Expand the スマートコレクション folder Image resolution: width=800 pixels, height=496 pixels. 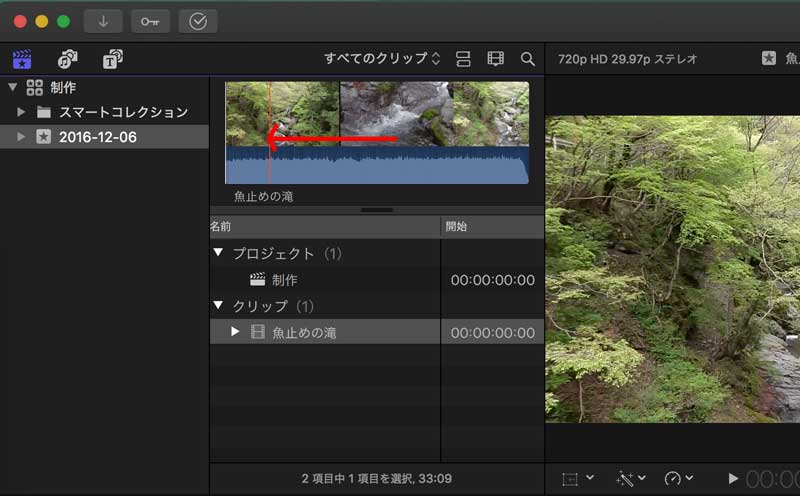point(21,112)
